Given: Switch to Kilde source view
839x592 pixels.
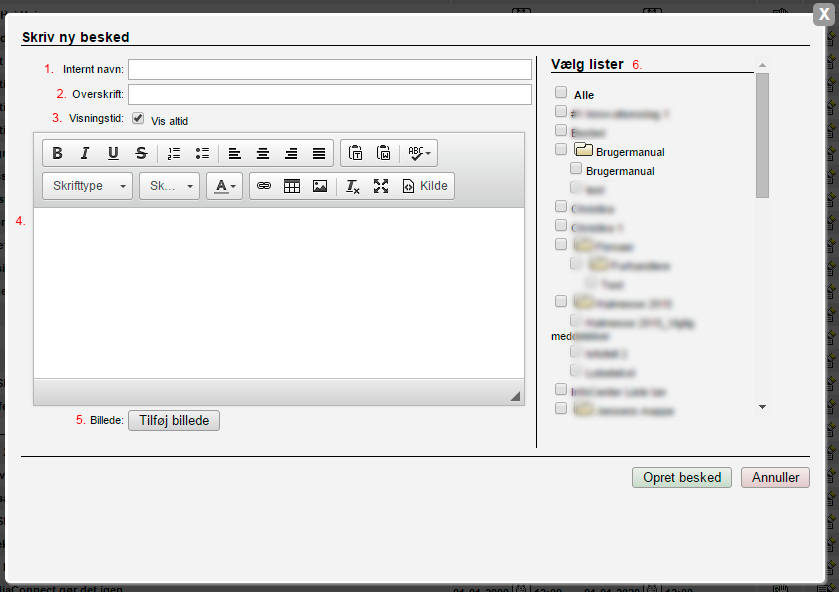Looking at the screenshot, I should 425,186.
